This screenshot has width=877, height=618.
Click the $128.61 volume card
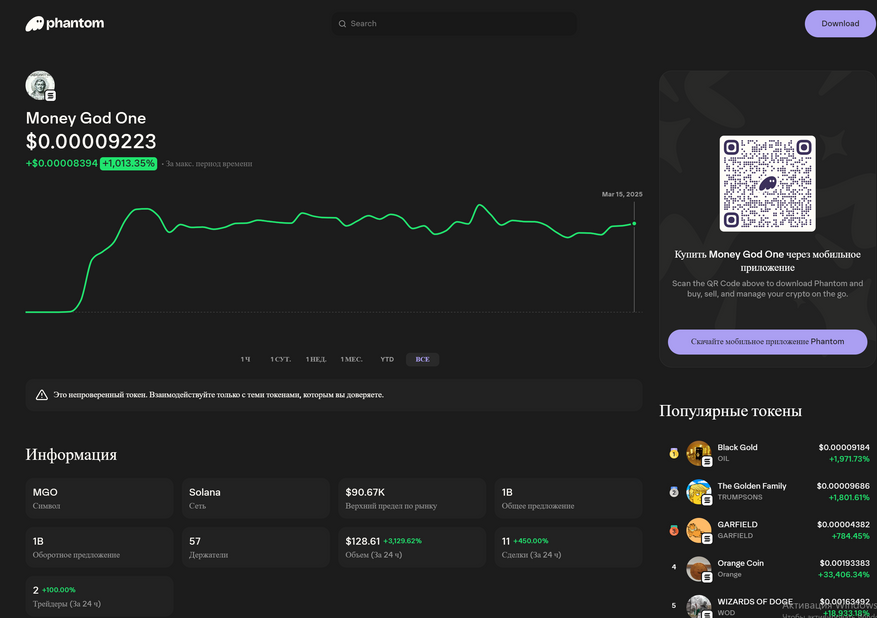[x=412, y=548]
